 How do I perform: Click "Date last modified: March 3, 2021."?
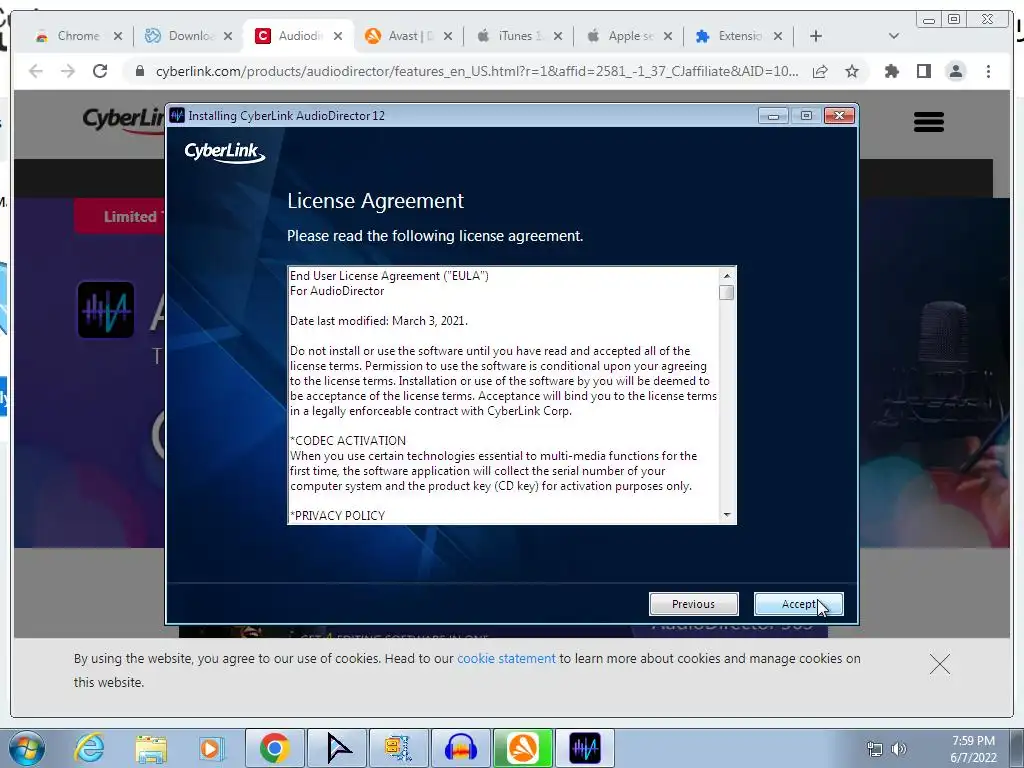pos(379,321)
